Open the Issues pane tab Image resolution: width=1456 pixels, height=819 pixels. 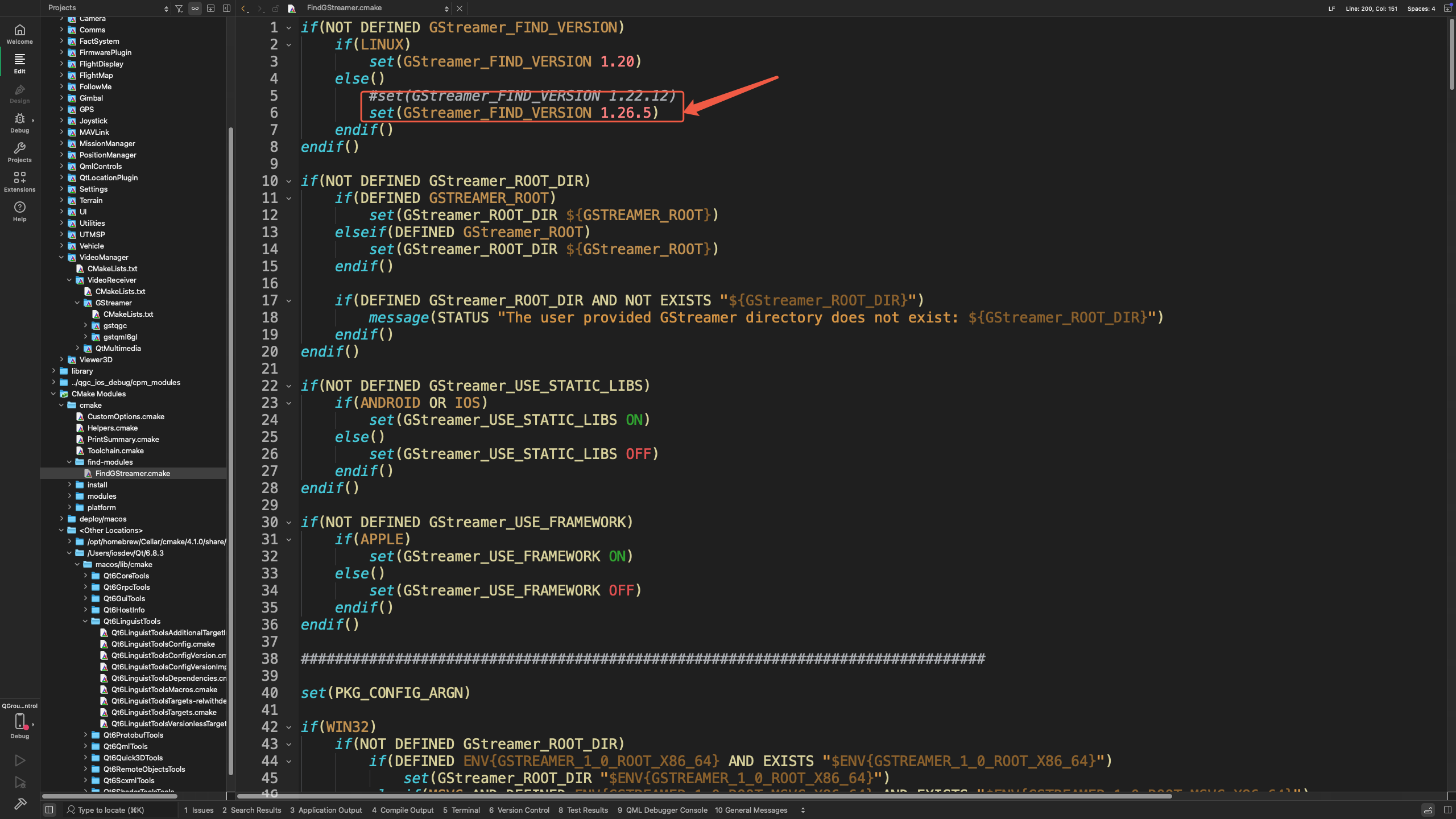pos(198,810)
